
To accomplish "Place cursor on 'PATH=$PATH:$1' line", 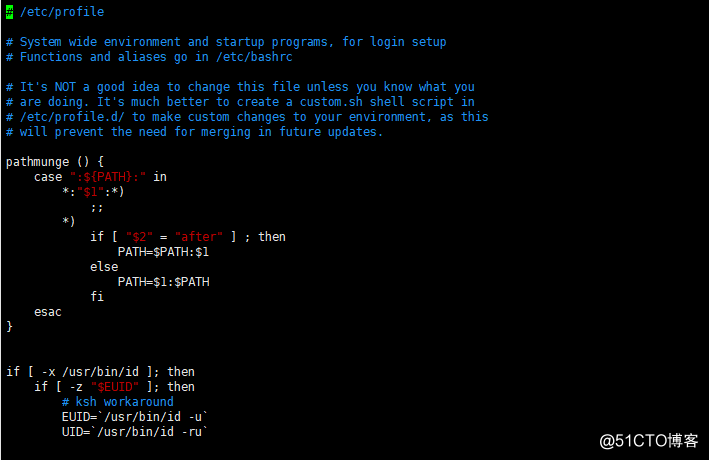I will pos(163,252).
